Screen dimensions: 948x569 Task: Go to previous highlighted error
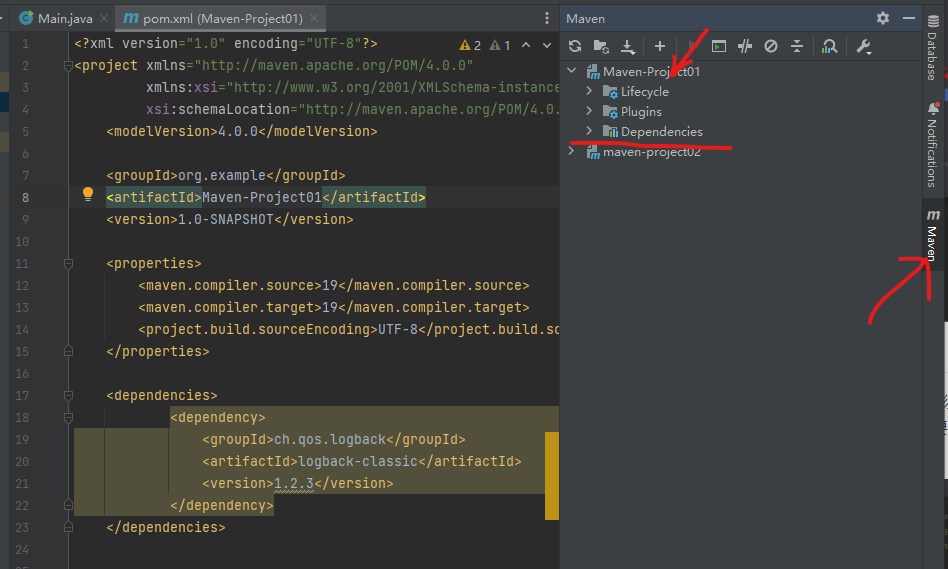click(x=526, y=45)
